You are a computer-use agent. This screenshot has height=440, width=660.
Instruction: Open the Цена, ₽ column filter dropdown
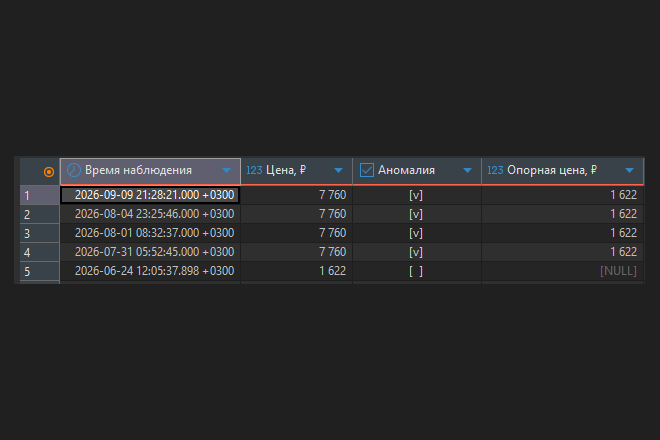338,171
